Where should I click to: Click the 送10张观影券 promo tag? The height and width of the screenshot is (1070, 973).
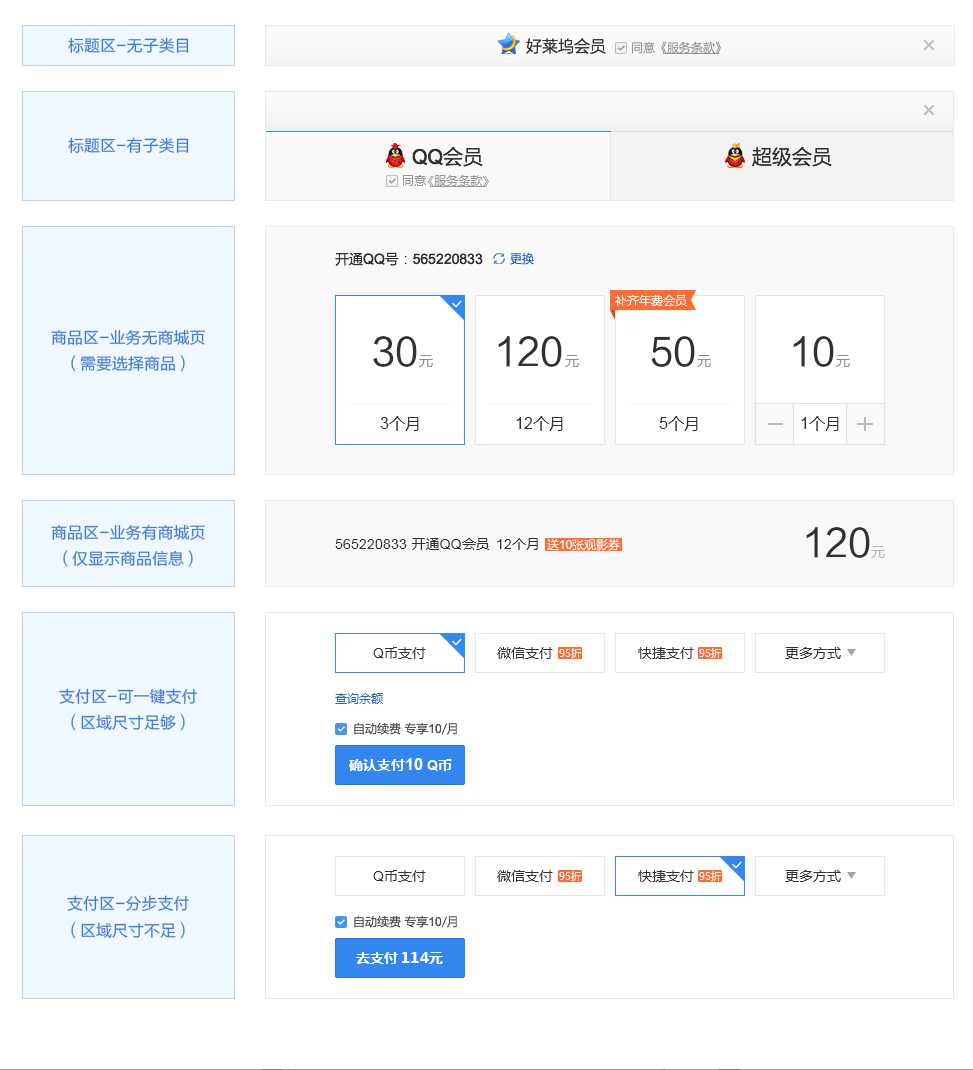click(x=583, y=545)
